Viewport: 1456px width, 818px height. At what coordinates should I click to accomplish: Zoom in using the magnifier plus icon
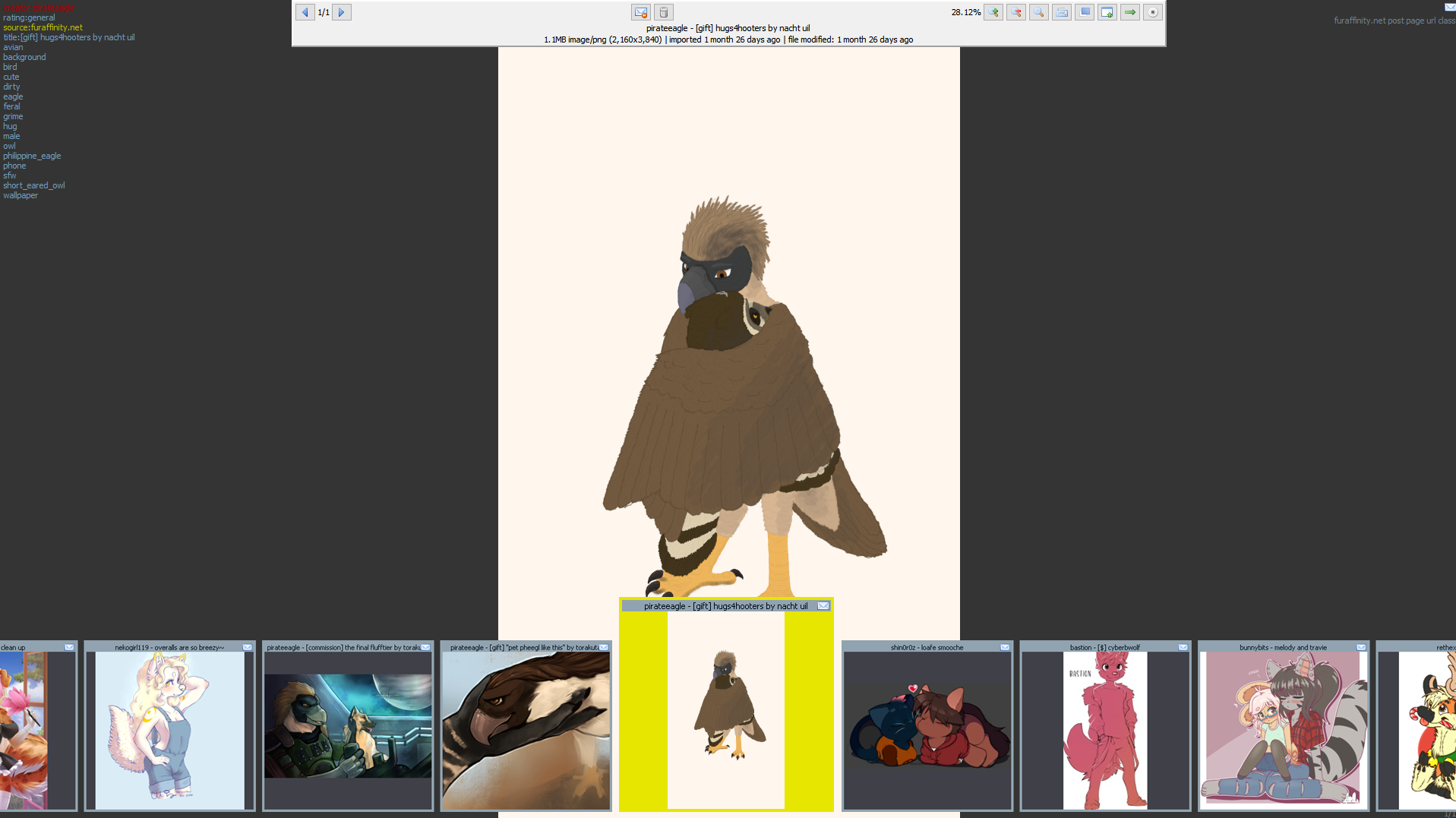click(993, 12)
